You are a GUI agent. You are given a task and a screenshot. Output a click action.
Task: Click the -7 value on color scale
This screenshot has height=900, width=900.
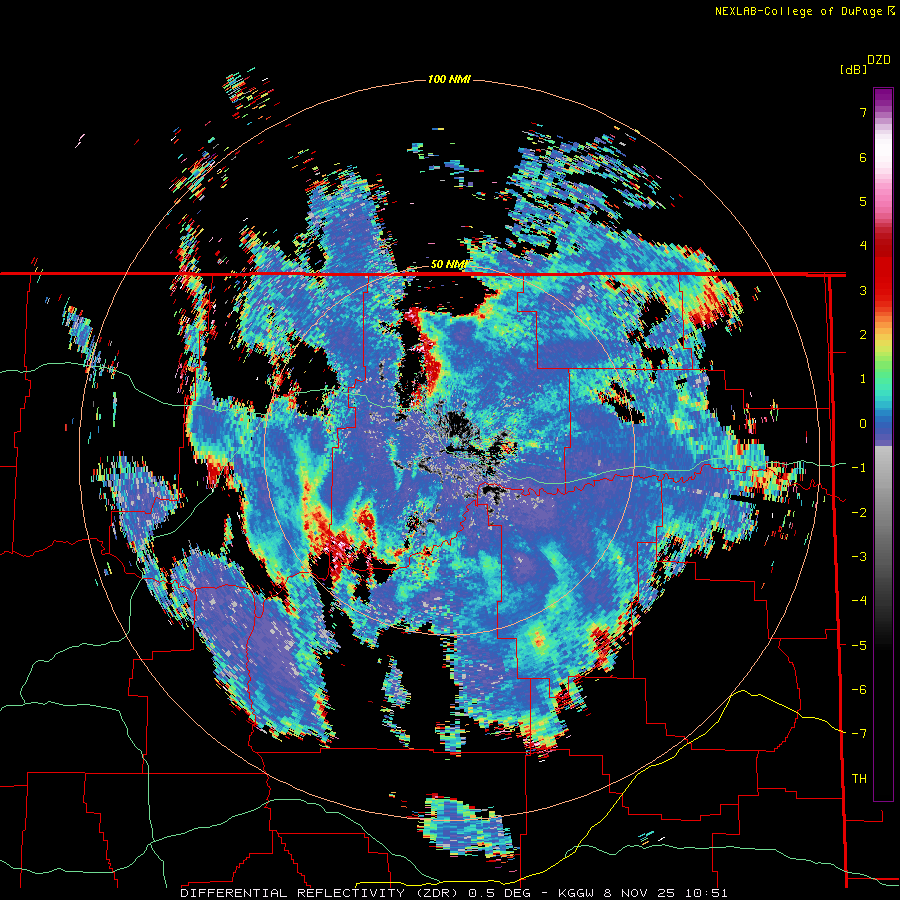click(859, 734)
